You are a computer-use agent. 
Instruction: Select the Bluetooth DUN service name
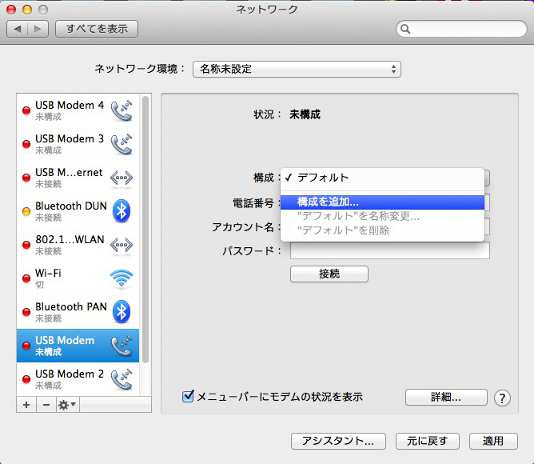click(71, 206)
